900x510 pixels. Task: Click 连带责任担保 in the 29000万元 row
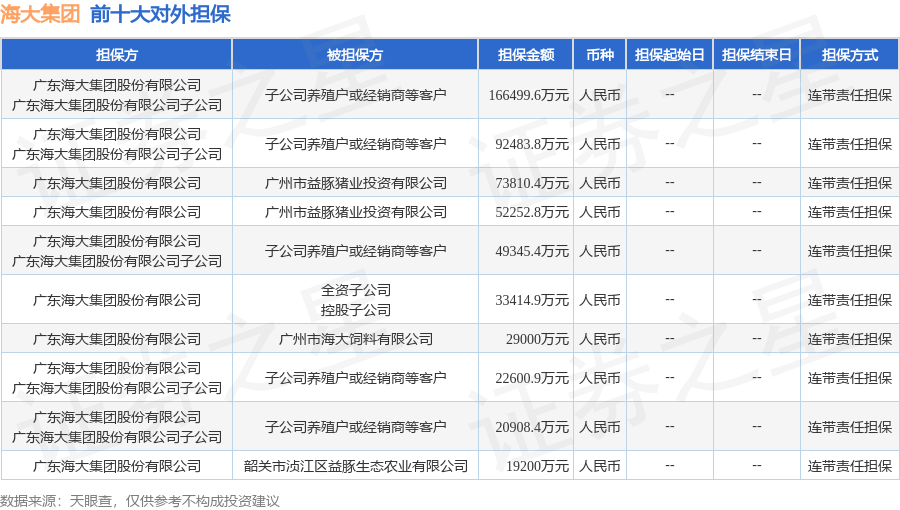849,339
